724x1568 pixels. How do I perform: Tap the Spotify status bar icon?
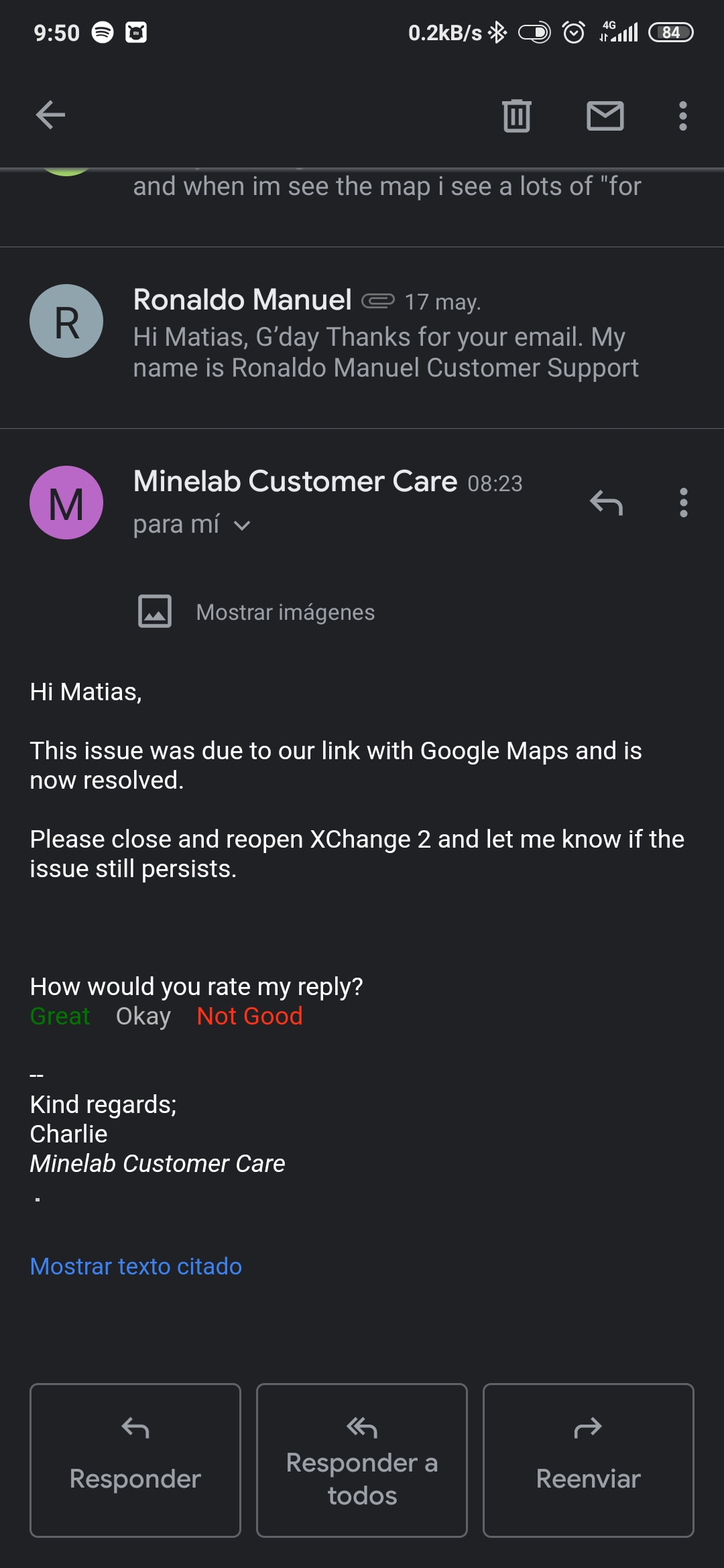point(103,32)
